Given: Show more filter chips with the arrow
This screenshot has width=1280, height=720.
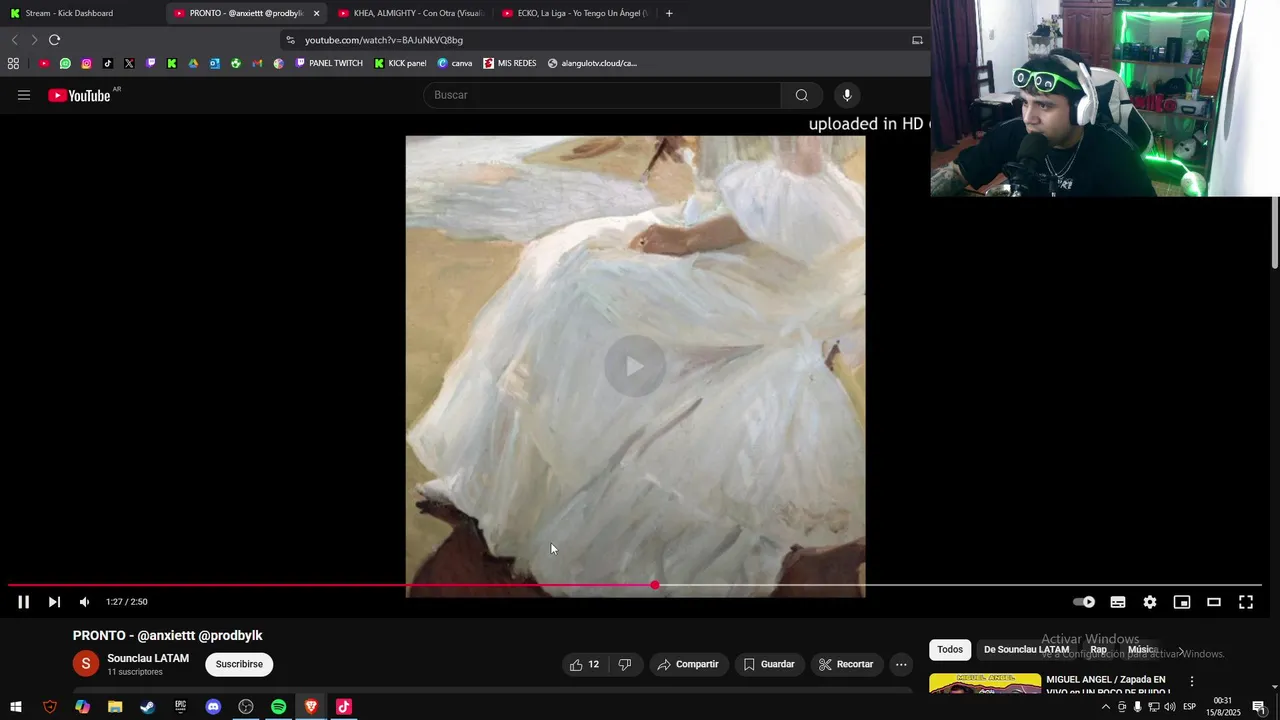Looking at the screenshot, I should (1181, 651).
